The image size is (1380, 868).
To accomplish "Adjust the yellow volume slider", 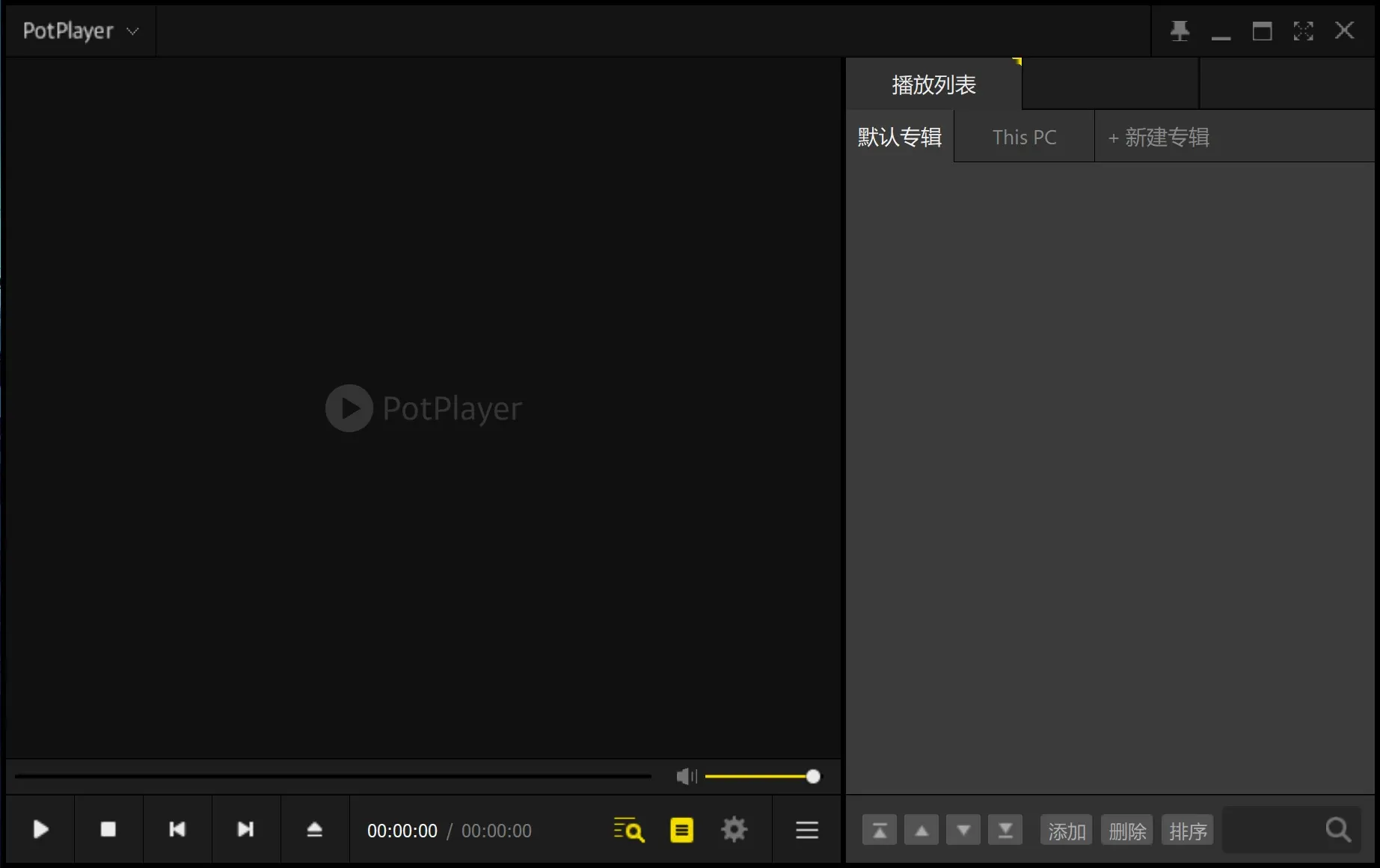I will click(x=762, y=777).
